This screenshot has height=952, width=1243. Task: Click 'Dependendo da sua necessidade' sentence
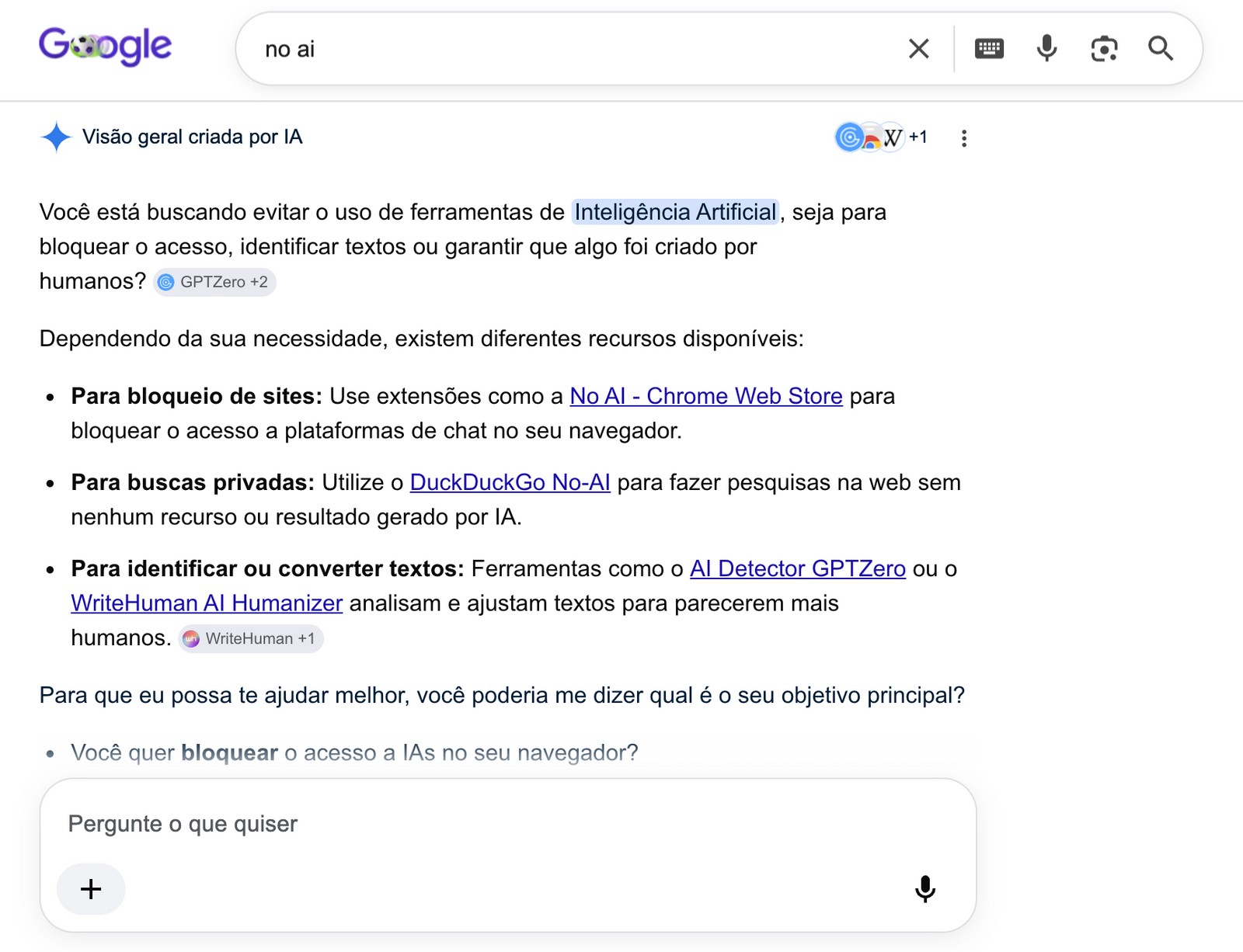coord(422,339)
